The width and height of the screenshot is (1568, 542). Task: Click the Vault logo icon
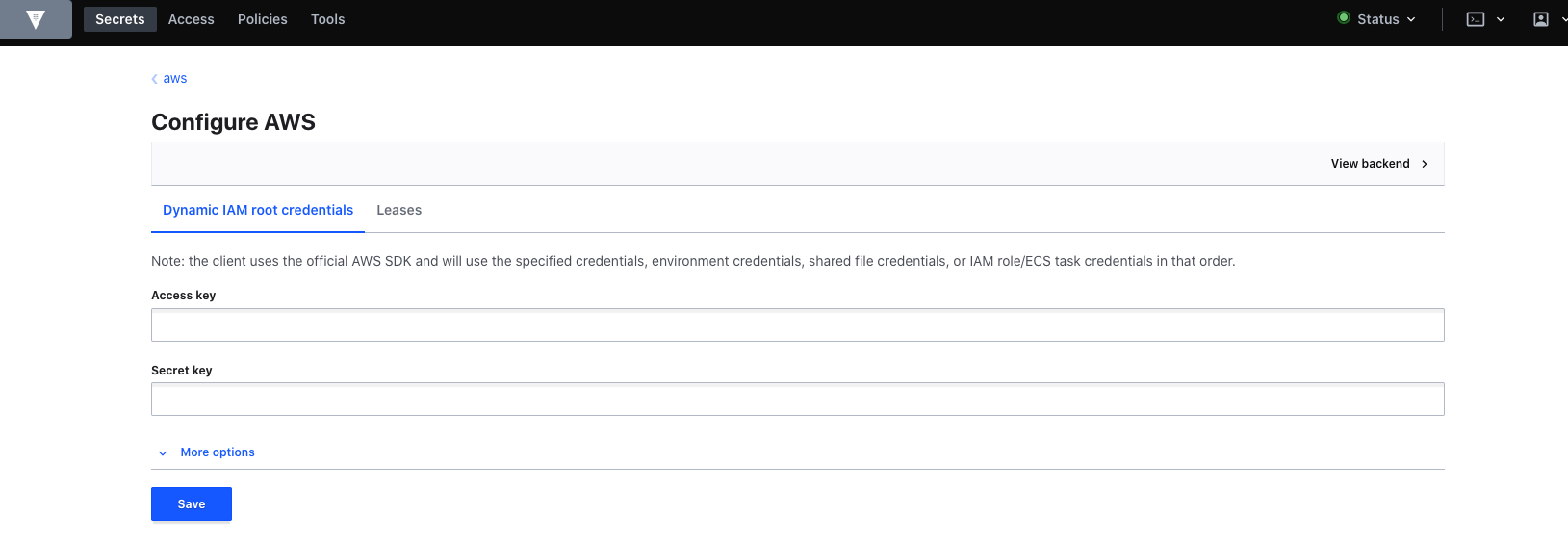(36, 19)
